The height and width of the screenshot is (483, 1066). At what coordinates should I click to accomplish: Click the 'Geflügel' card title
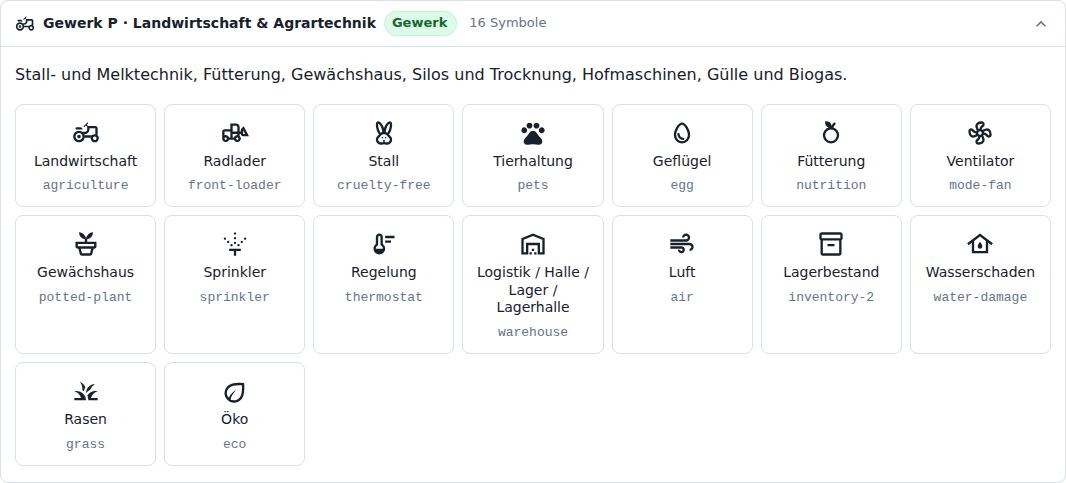coord(682,161)
